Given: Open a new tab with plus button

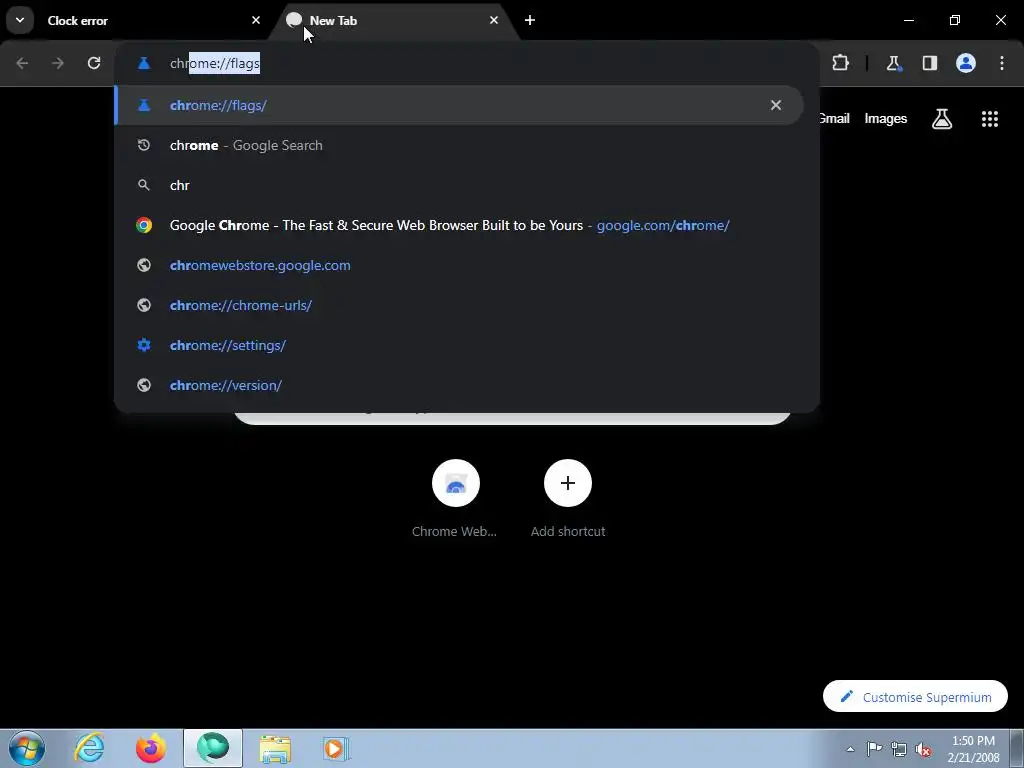Looking at the screenshot, I should tap(530, 20).
